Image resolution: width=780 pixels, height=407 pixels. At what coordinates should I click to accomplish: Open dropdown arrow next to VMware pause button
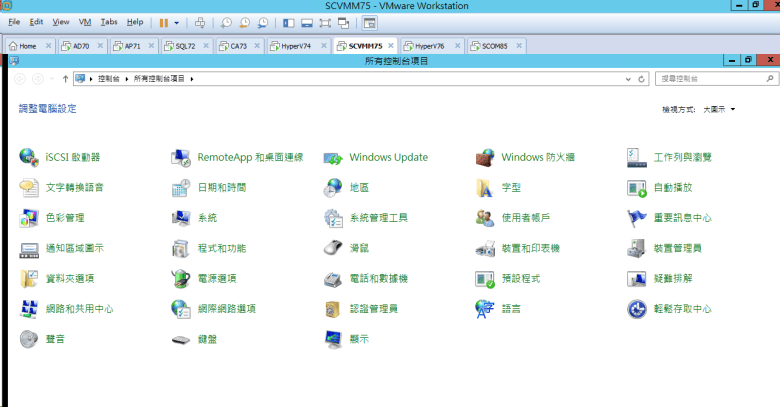pos(177,21)
